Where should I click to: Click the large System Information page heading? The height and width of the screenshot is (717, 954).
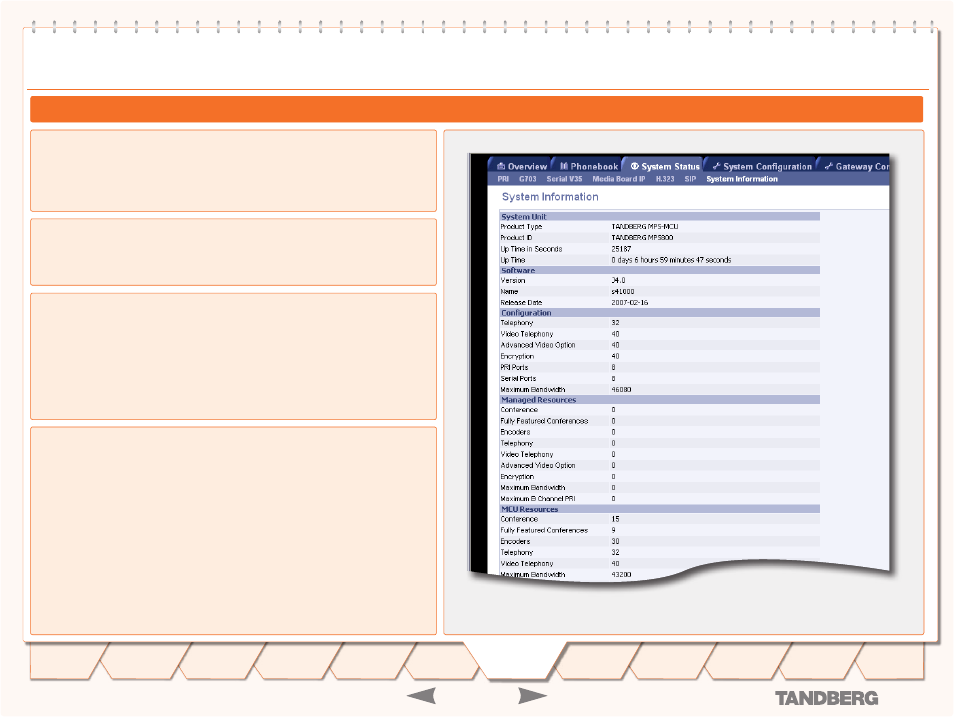(x=550, y=197)
